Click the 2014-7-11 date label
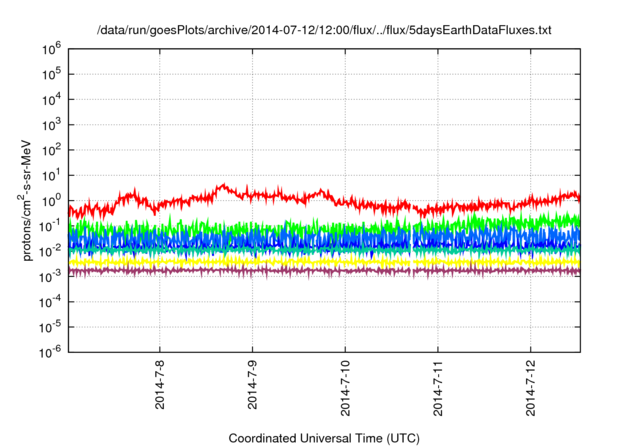 click(x=438, y=388)
